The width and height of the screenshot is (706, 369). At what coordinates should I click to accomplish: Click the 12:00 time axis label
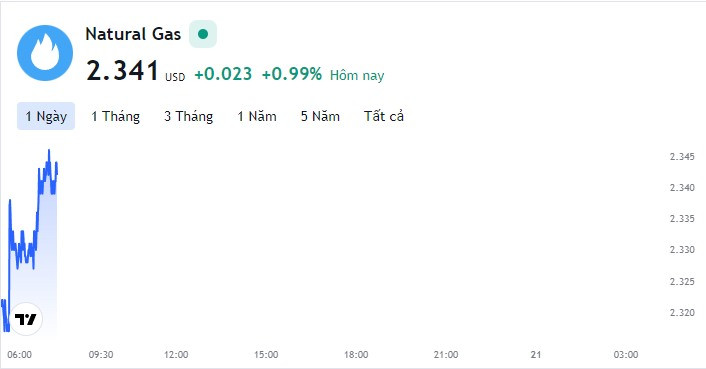[176, 355]
